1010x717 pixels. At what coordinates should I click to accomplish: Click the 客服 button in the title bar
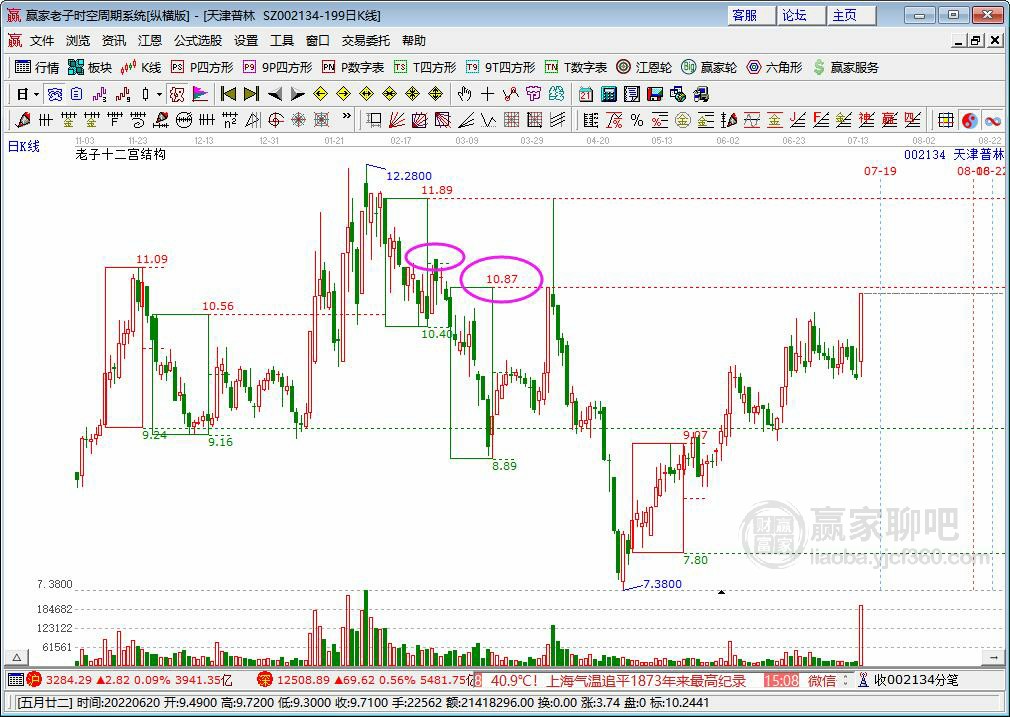point(751,15)
